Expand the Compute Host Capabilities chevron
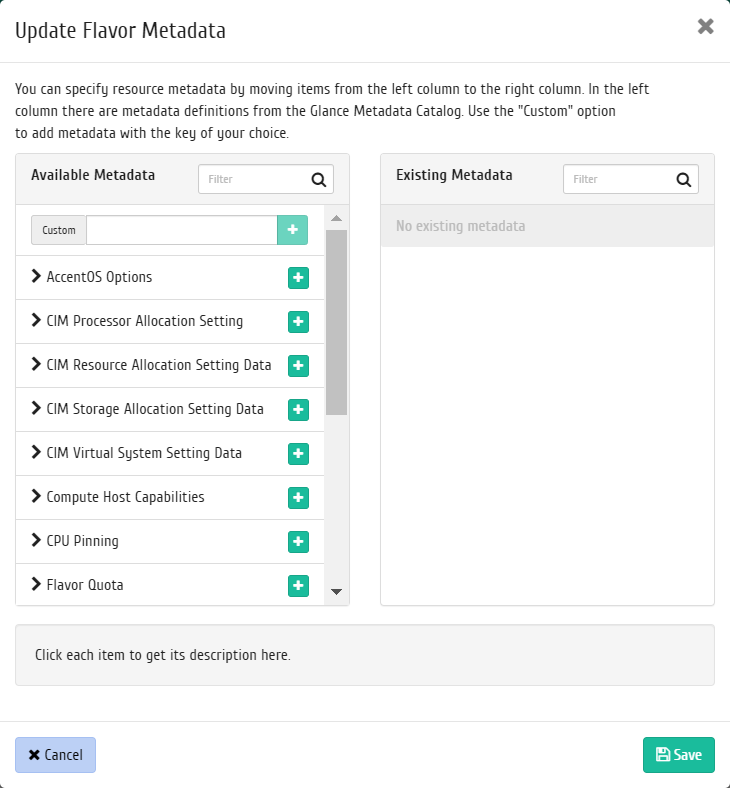730x788 pixels. tap(37, 497)
